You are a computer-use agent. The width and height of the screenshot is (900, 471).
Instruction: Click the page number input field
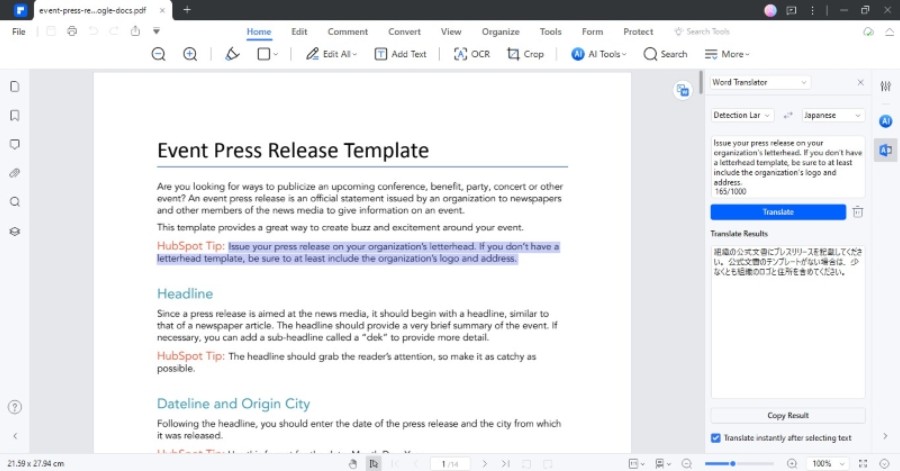pyautogui.click(x=450, y=464)
